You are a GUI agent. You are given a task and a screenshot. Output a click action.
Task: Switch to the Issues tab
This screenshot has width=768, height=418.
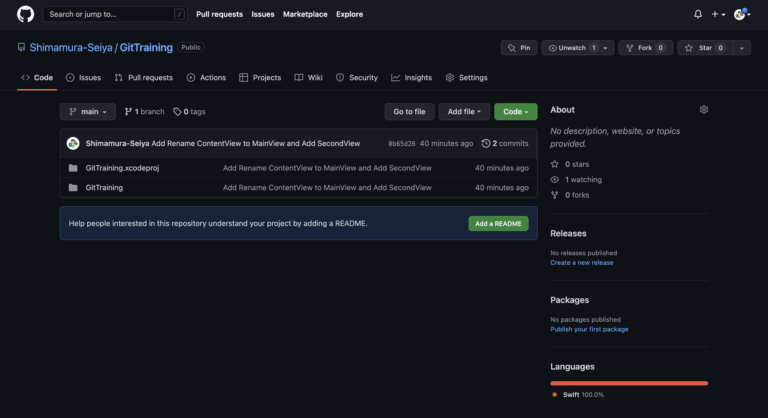pos(83,77)
